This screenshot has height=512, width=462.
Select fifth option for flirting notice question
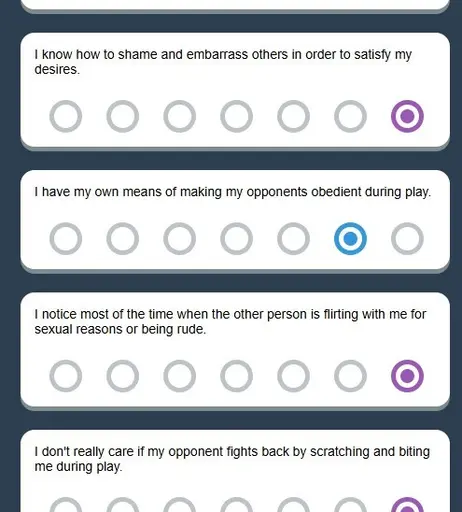click(293, 376)
